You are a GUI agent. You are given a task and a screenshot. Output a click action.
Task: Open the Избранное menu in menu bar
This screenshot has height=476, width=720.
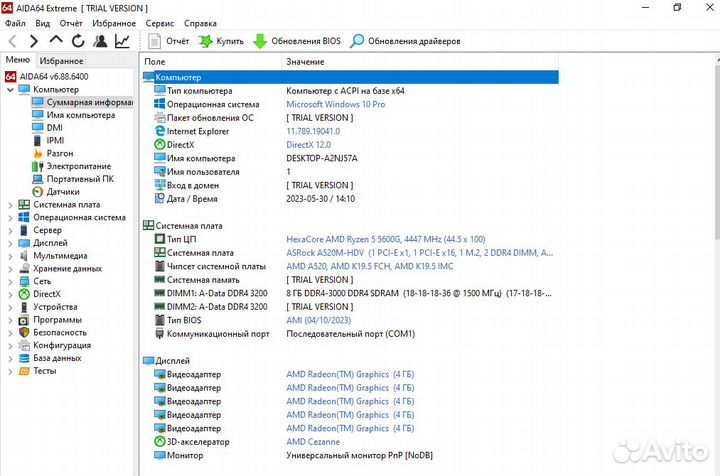coord(114,23)
